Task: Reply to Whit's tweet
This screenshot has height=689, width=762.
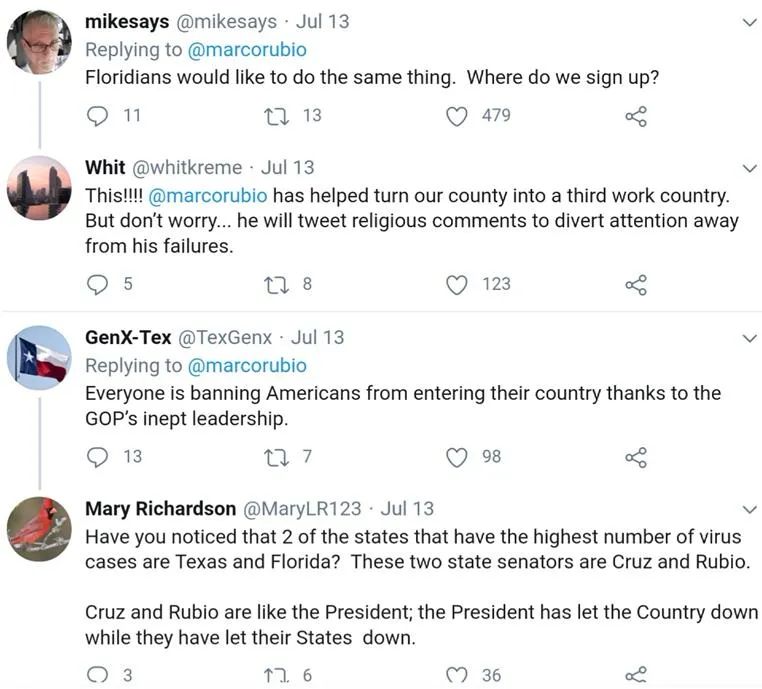Action: 98,285
